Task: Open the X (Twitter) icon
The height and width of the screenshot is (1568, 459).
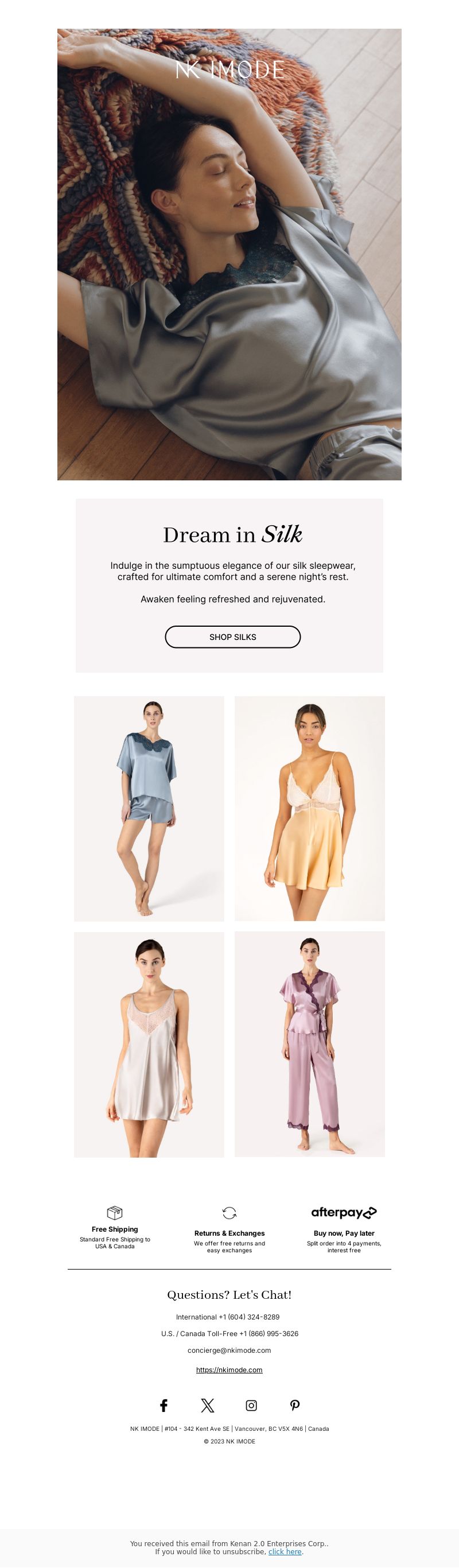Action: pyautogui.click(x=208, y=1406)
